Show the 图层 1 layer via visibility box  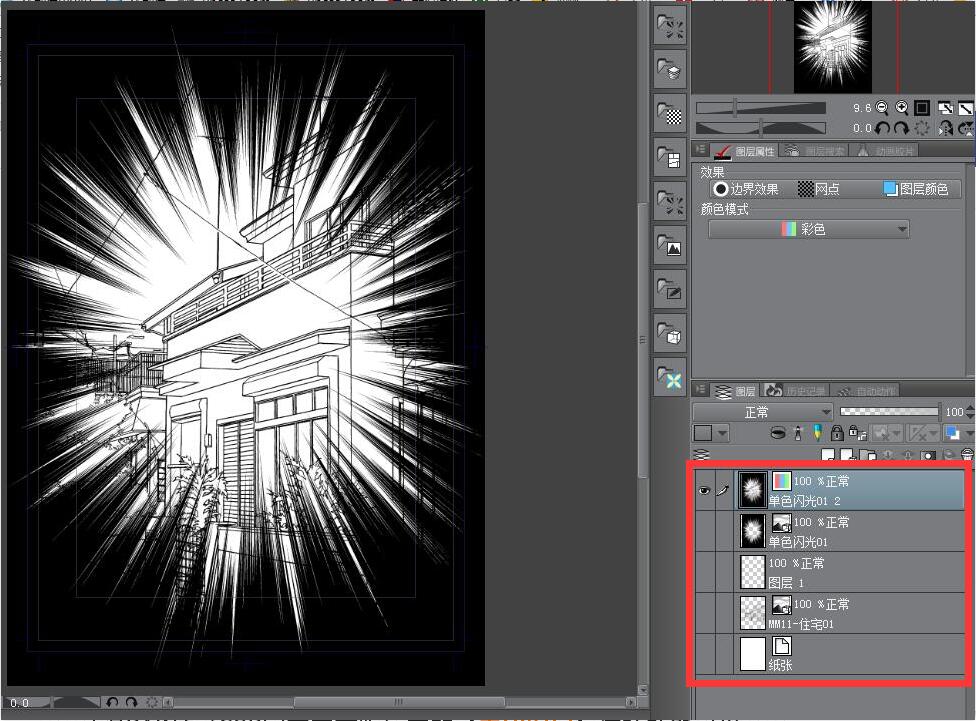[703, 572]
